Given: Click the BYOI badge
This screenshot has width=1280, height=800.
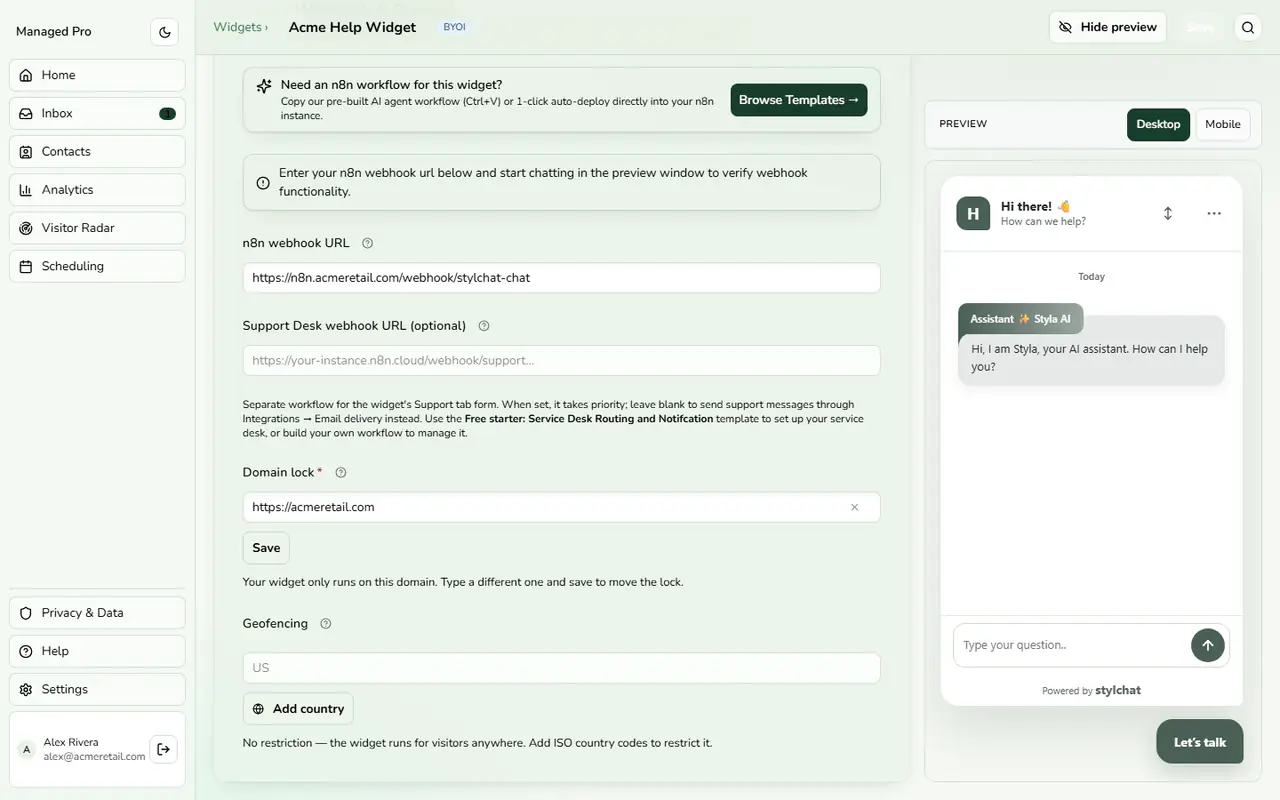Looking at the screenshot, I should [x=454, y=27].
